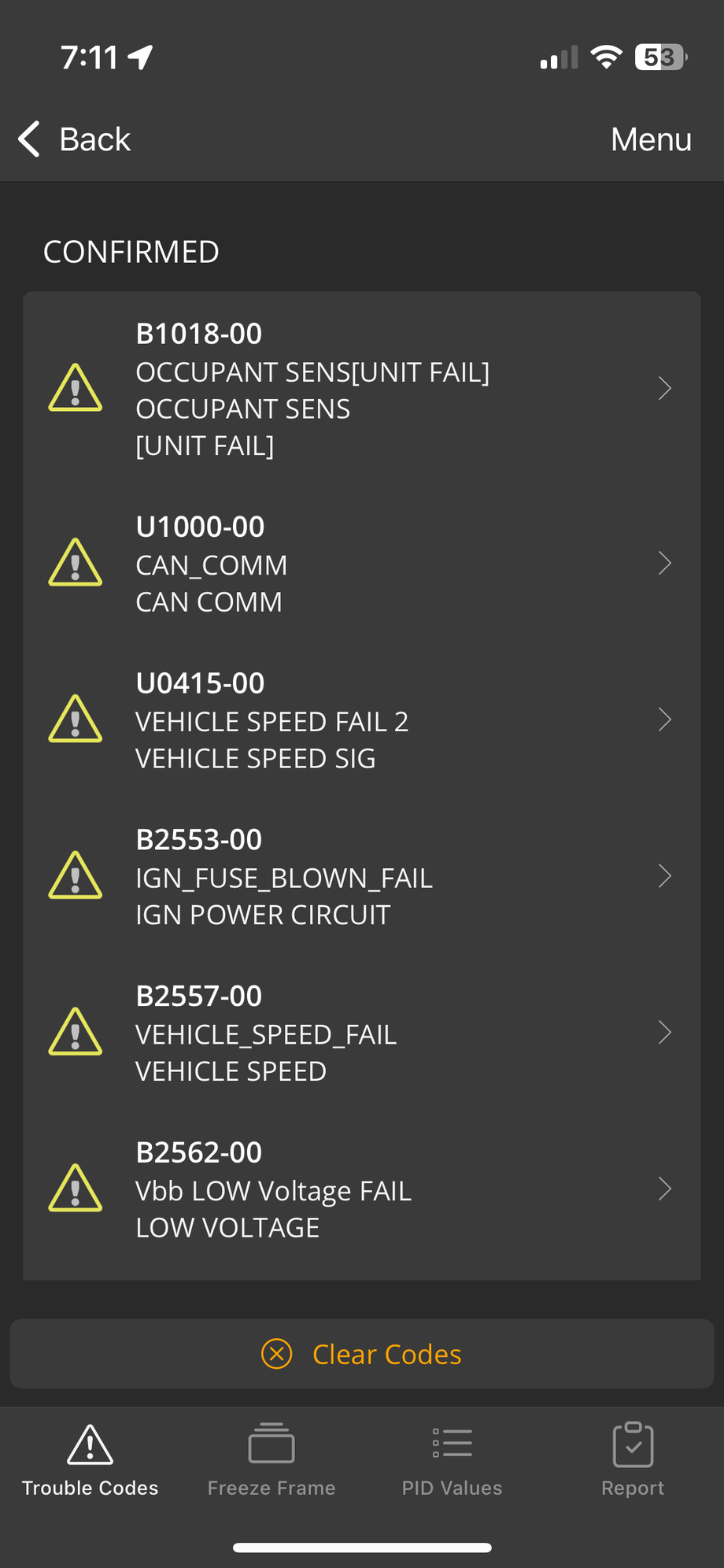This screenshot has width=724, height=1568.
Task: Expand the B1018-00 occupant sensor chevron
Action: (665, 388)
